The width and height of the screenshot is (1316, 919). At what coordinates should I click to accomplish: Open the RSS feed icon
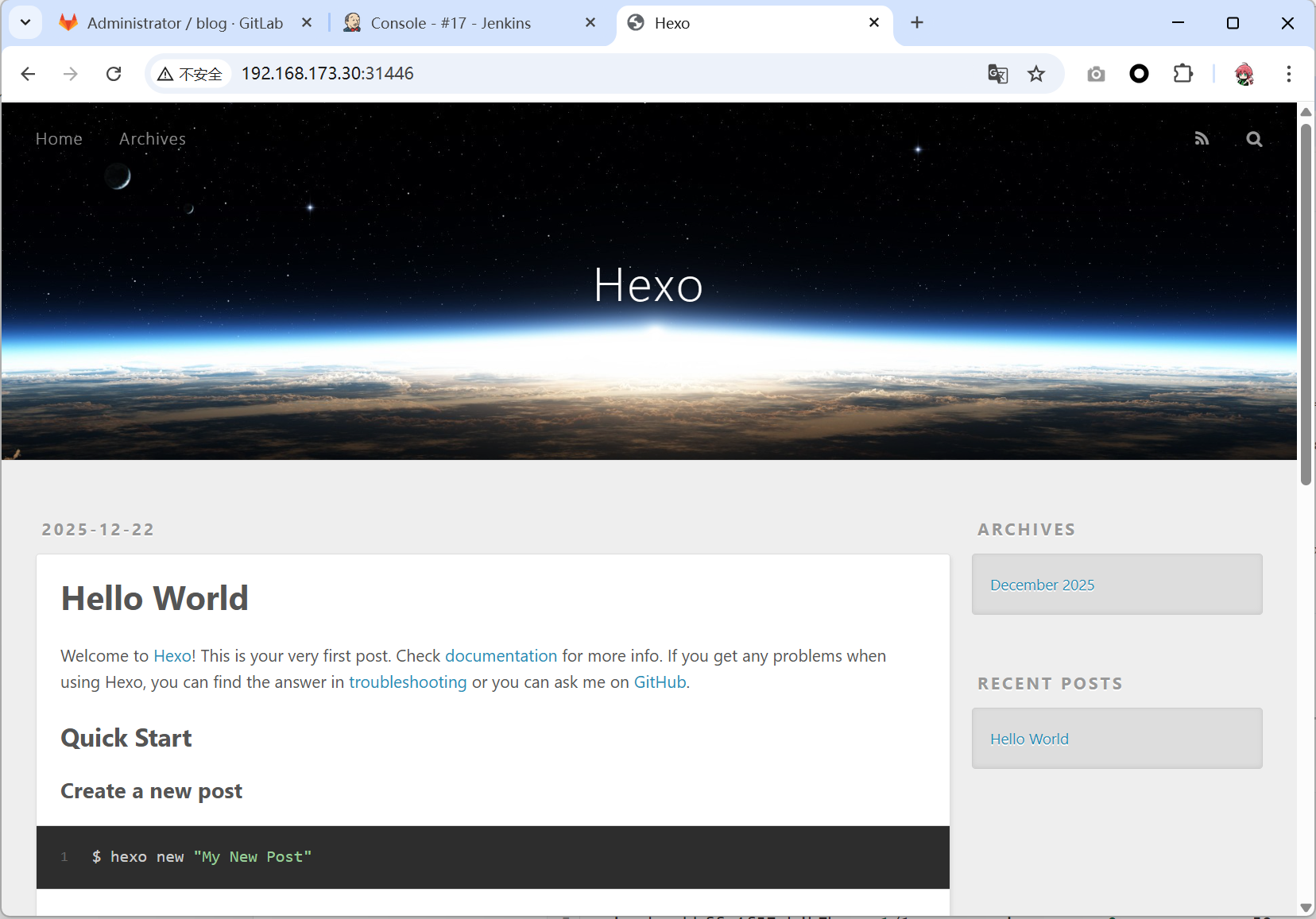tap(1202, 139)
